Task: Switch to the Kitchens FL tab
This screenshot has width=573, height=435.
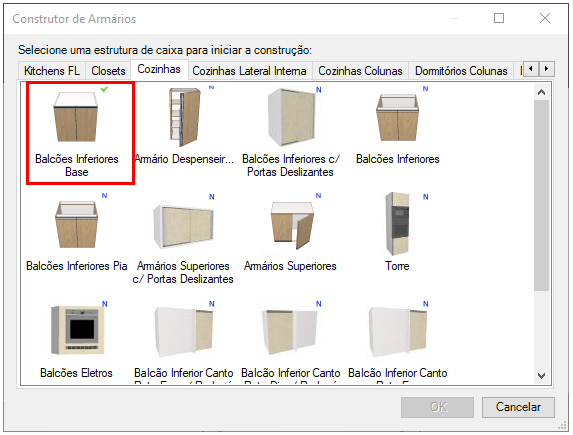Action: 52,71
